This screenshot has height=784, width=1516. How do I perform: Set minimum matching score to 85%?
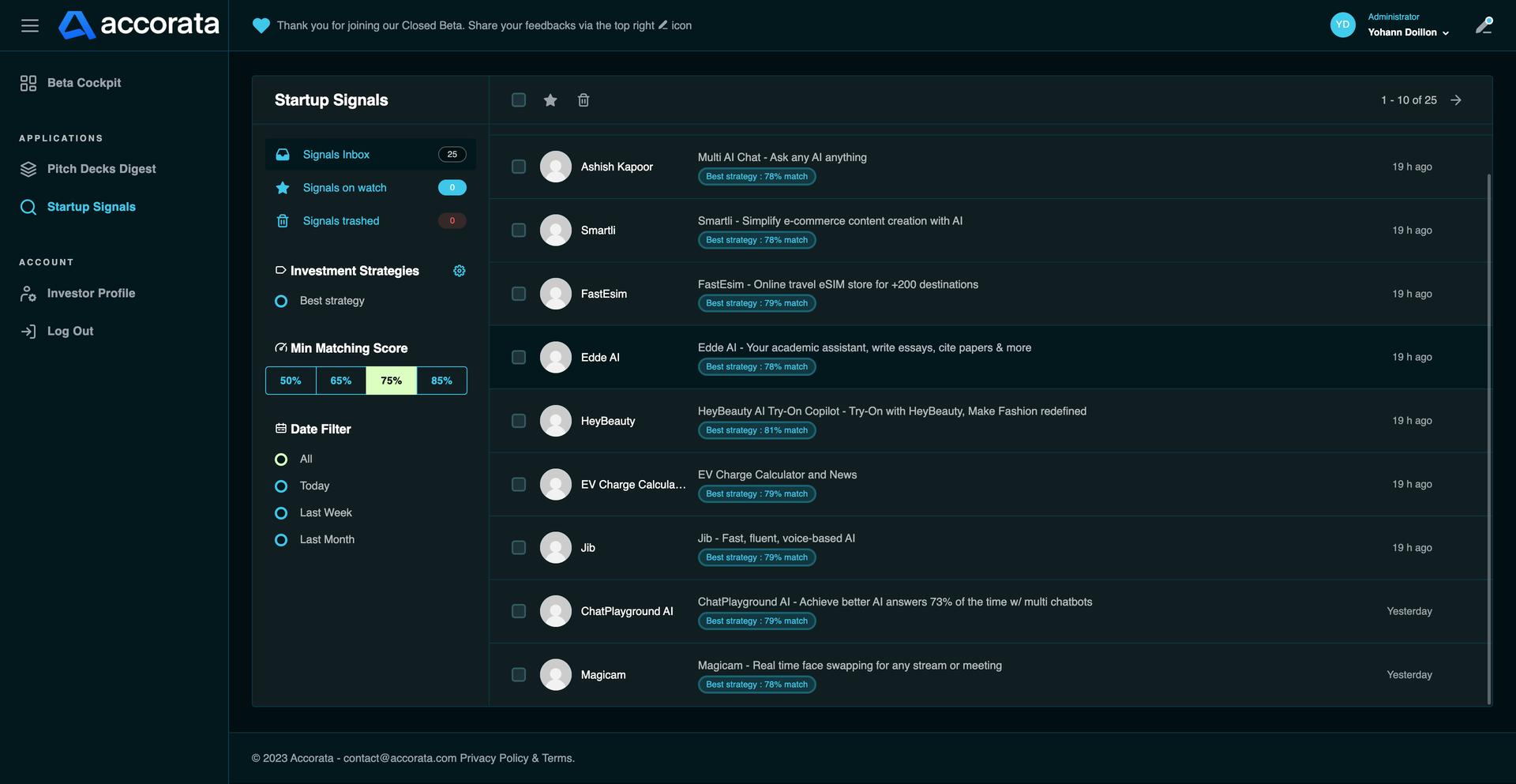tap(441, 381)
